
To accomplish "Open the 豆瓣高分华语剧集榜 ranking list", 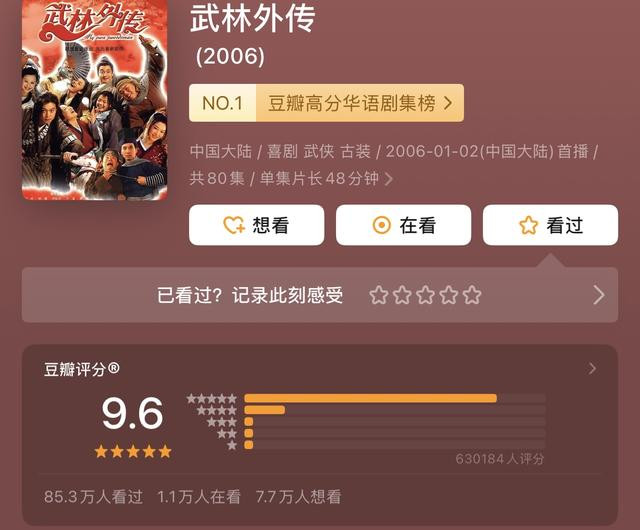I will click(x=360, y=103).
